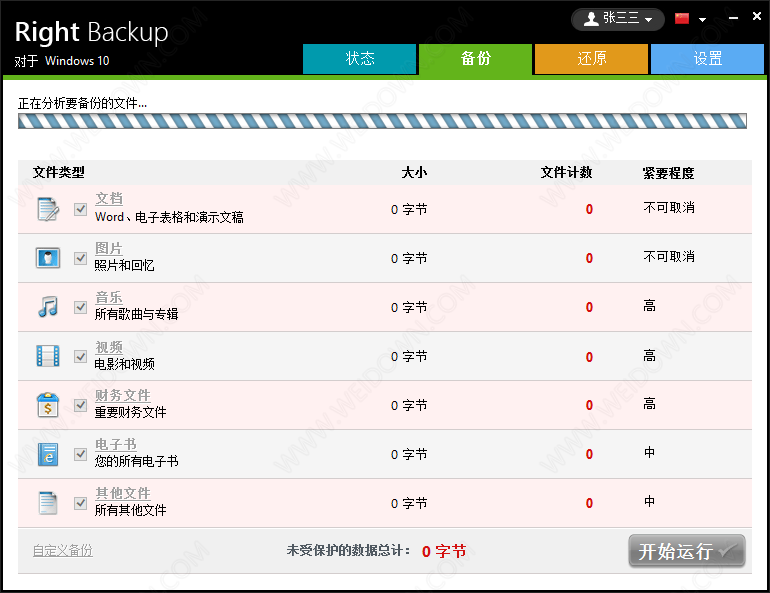This screenshot has width=770, height=593.
Task: Click the E-books (电子书) icon
Action: pos(47,454)
